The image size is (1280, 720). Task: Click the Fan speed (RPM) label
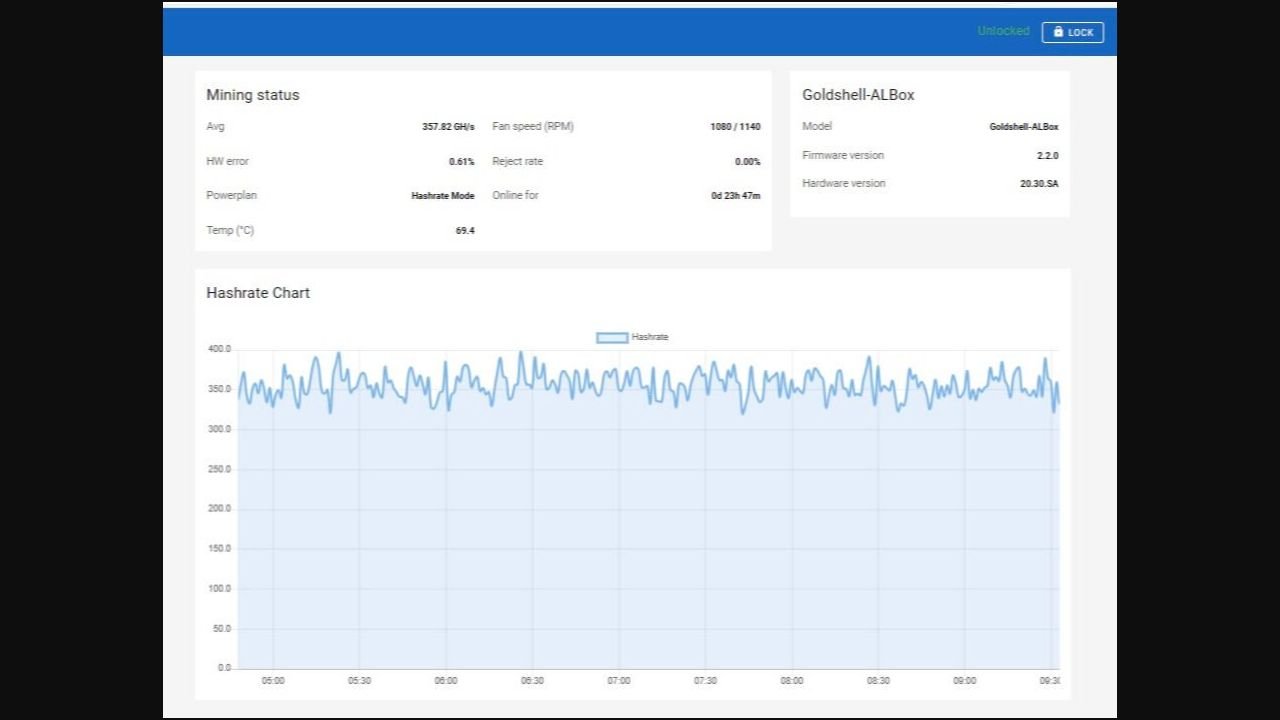tap(533, 126)
